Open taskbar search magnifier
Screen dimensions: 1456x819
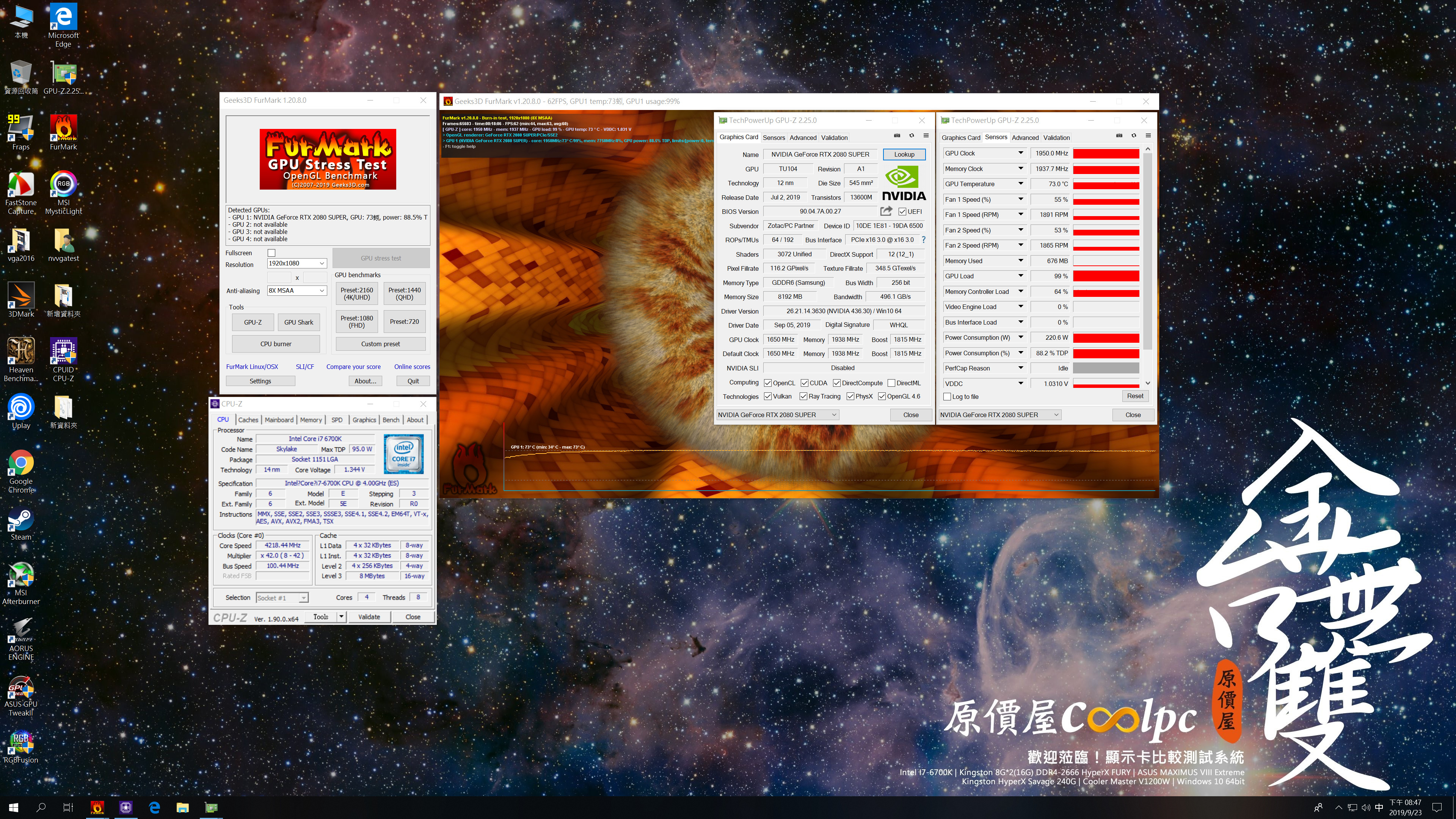[41, 807]
